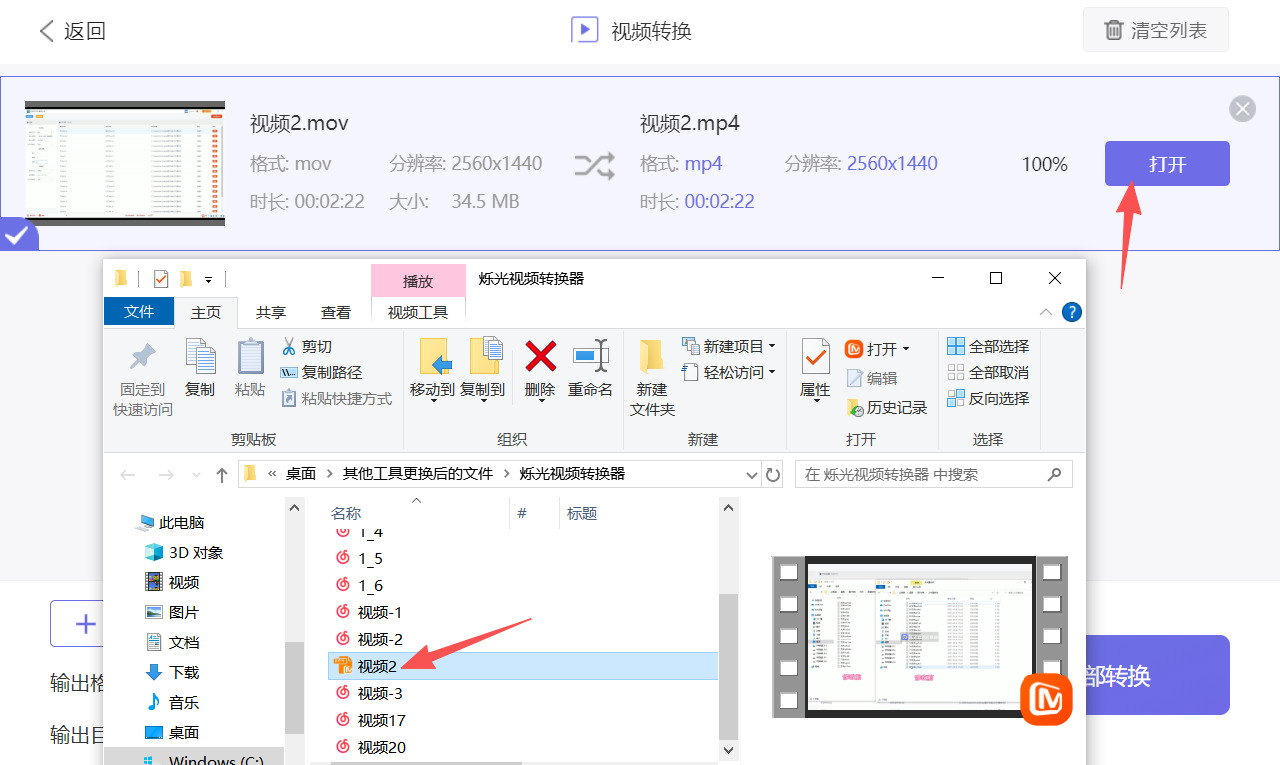1280x765 pixels.
Task: Click 全部选择 select all
Action: coord(988,346)
